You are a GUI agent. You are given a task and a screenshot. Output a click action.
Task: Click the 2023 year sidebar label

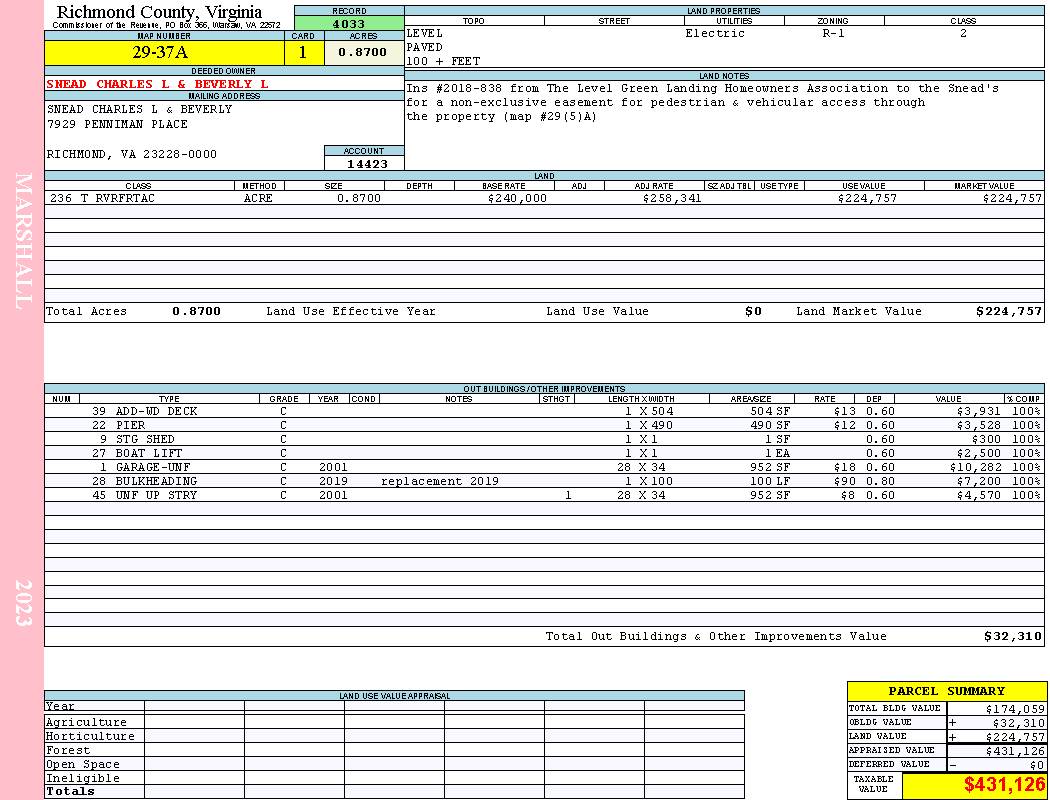(x=23, y=603)
